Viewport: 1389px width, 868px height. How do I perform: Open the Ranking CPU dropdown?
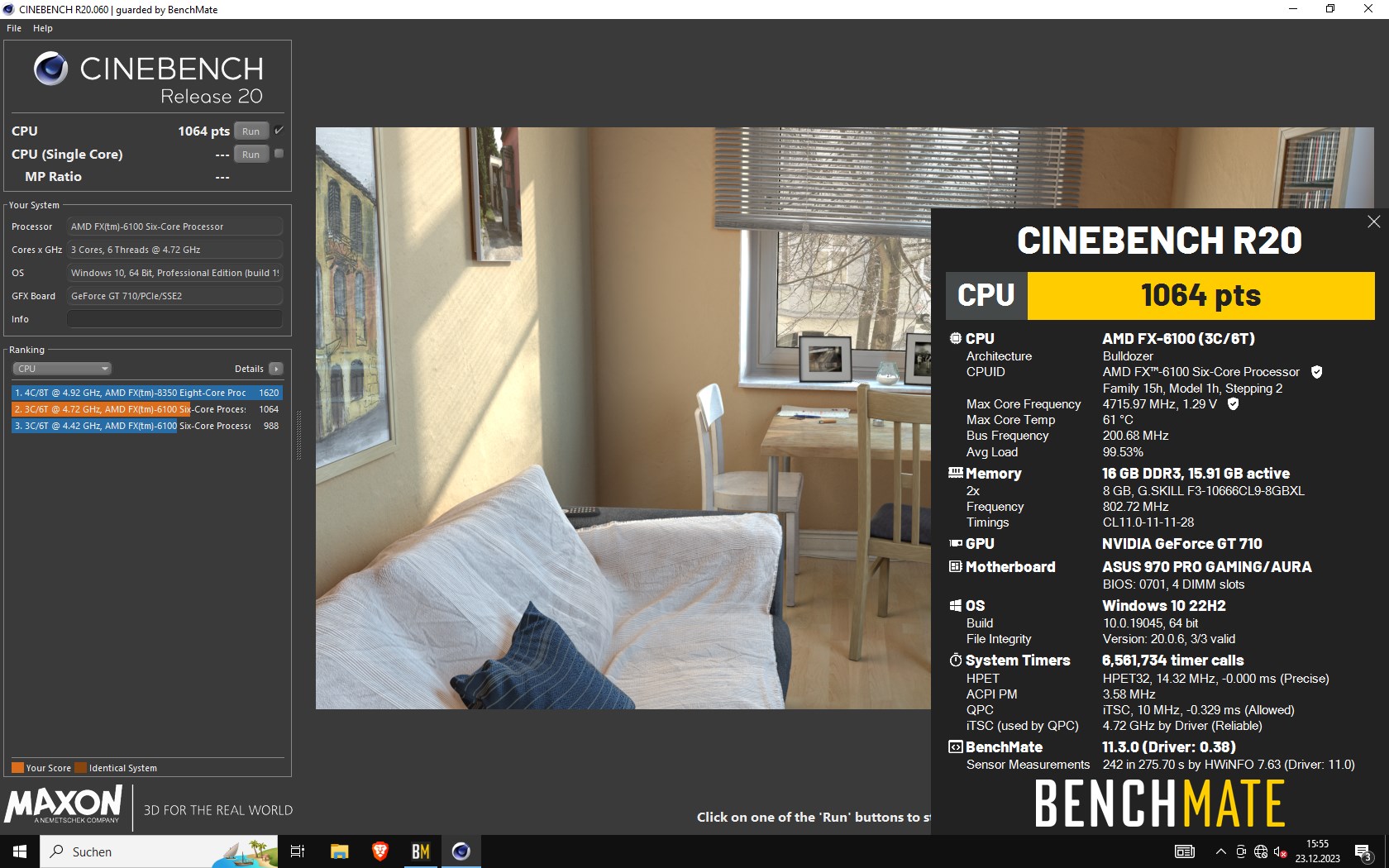[x=61, y=369]
